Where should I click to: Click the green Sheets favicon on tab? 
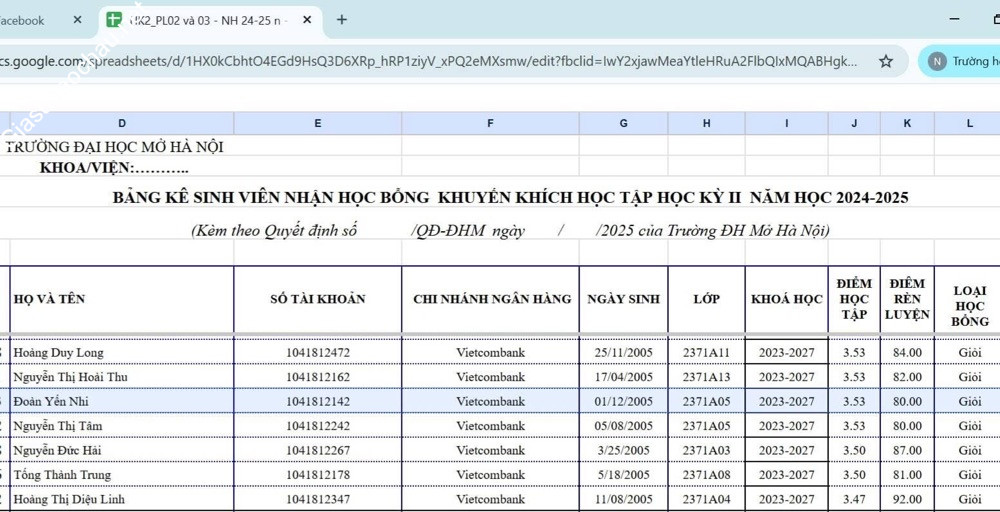114,20
